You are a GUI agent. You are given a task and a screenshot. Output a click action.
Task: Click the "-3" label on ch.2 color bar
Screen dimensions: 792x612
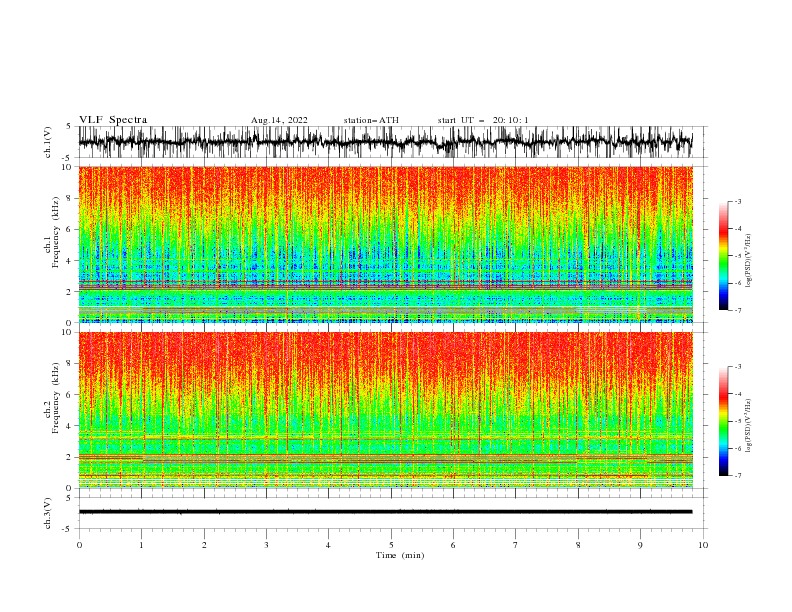click(737, 367)
